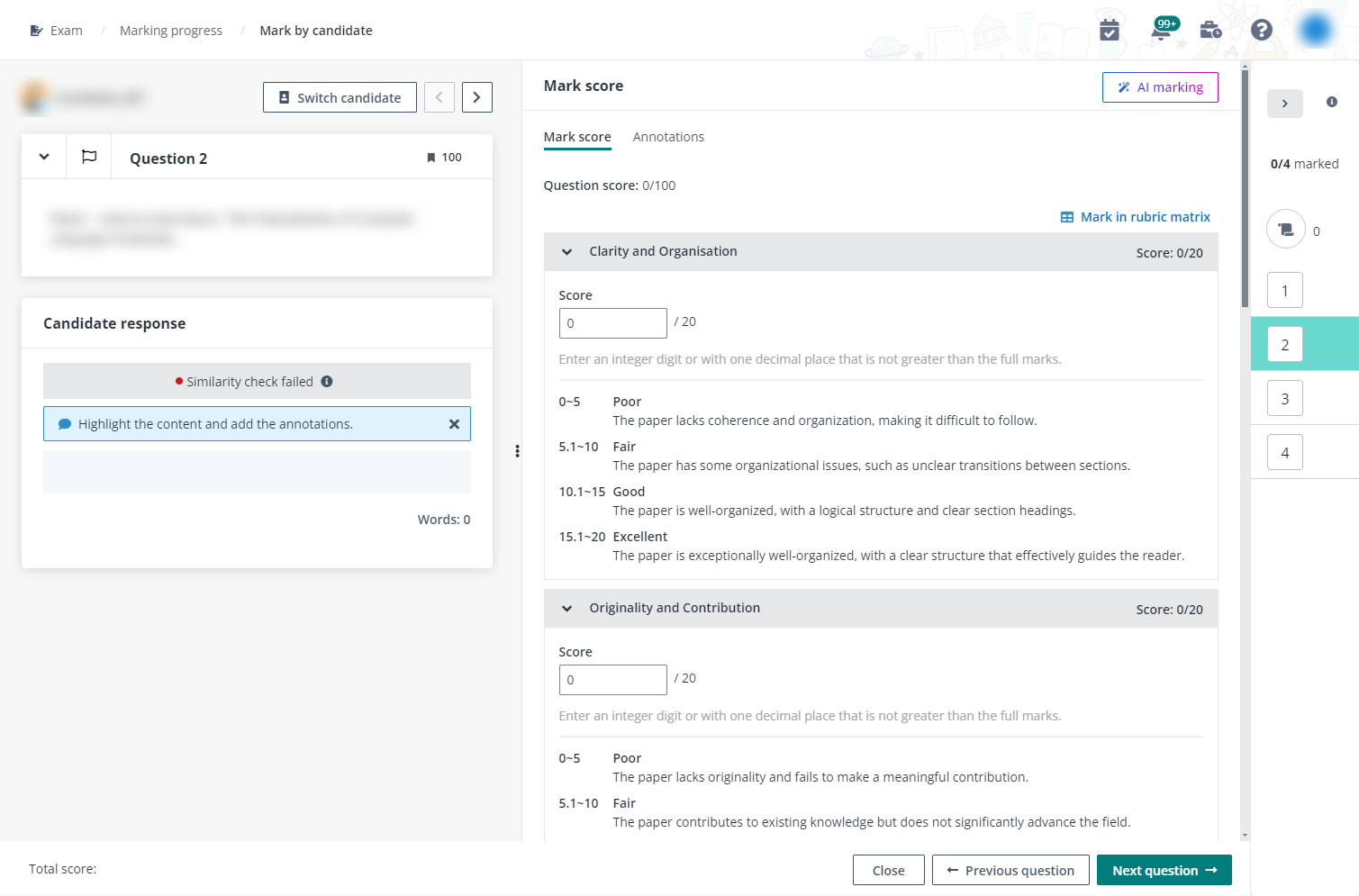
Task: Click Clarity and Organisation score input field
Action: pos(612,323)
